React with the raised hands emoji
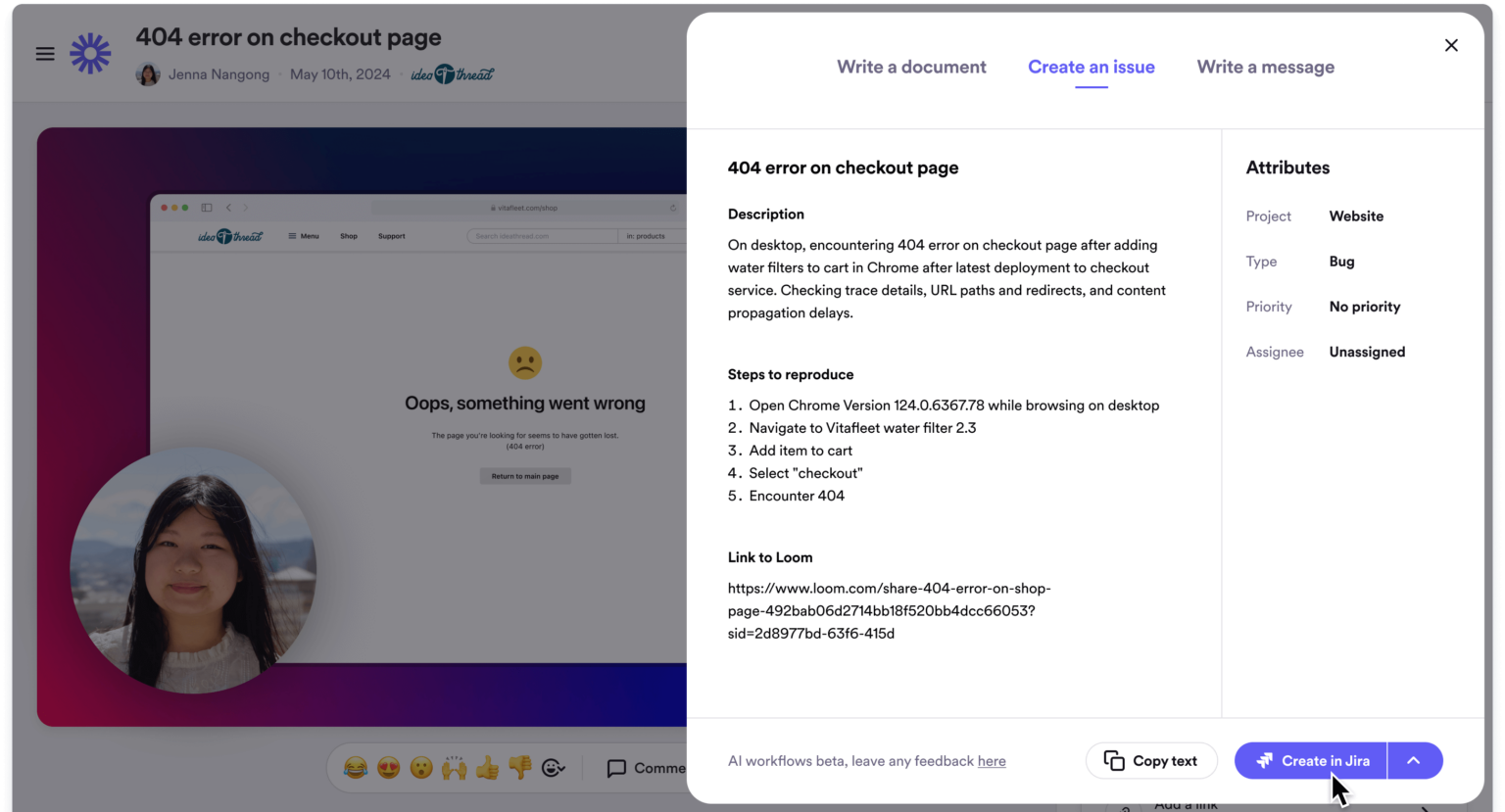The width and height of the screenshot is (1505, 812). coord(453,768)
